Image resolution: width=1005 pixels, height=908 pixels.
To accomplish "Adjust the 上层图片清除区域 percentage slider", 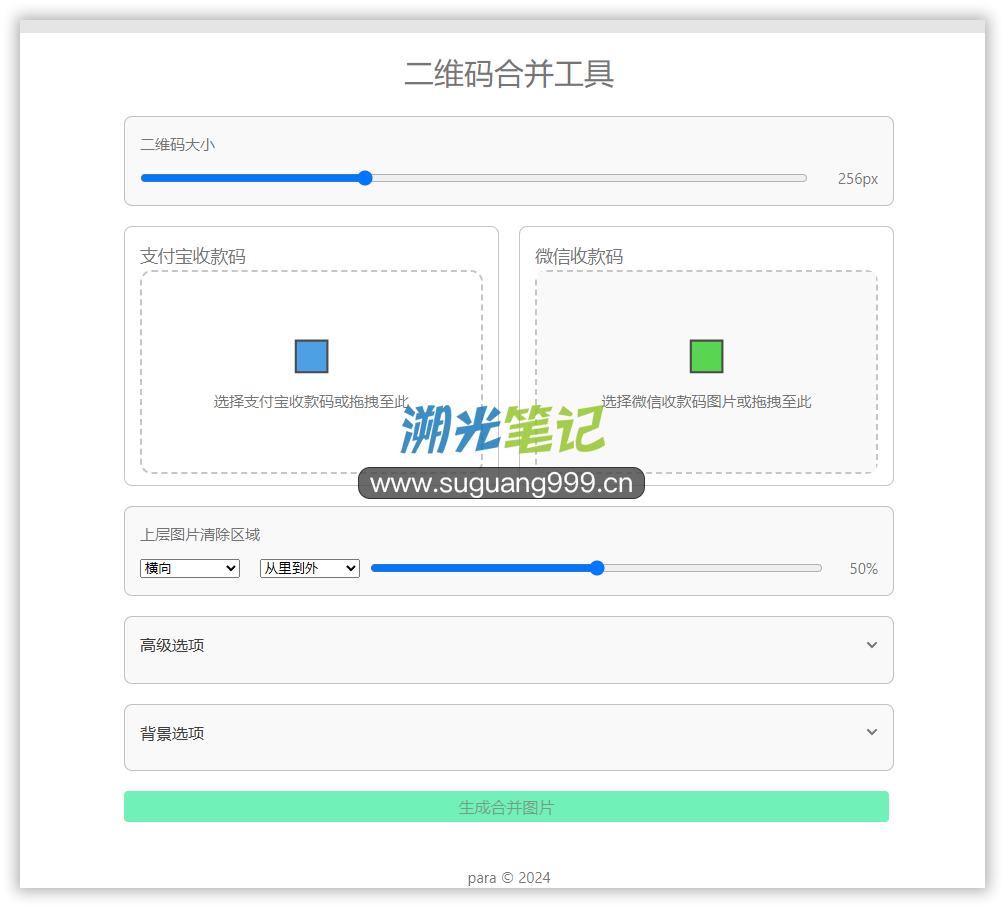I will click(x=596, y=568).
